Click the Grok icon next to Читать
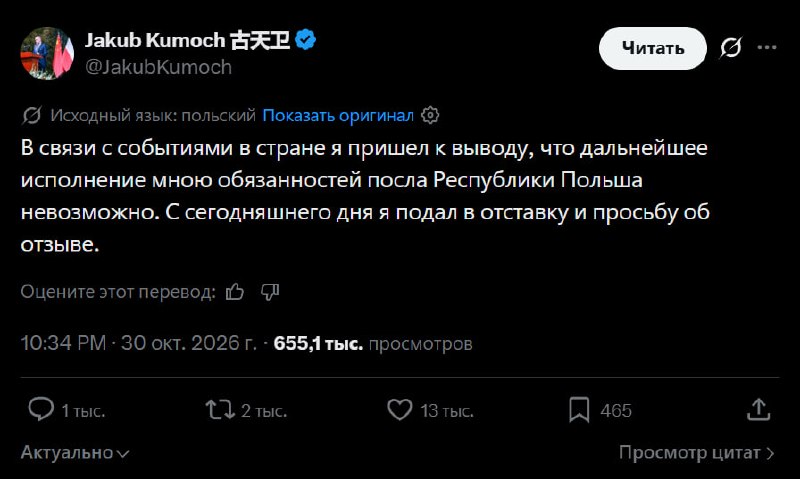This screenshot has height=479, width=800. click(731, 48)
